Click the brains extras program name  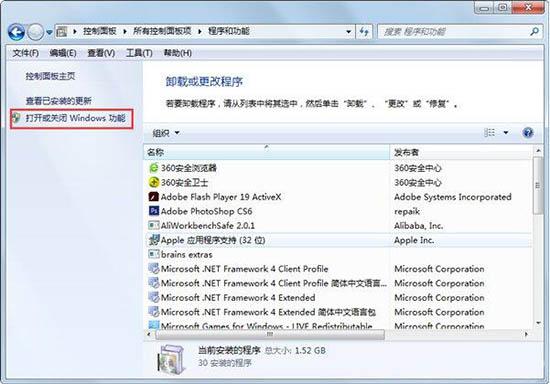(x=187, y=254)
